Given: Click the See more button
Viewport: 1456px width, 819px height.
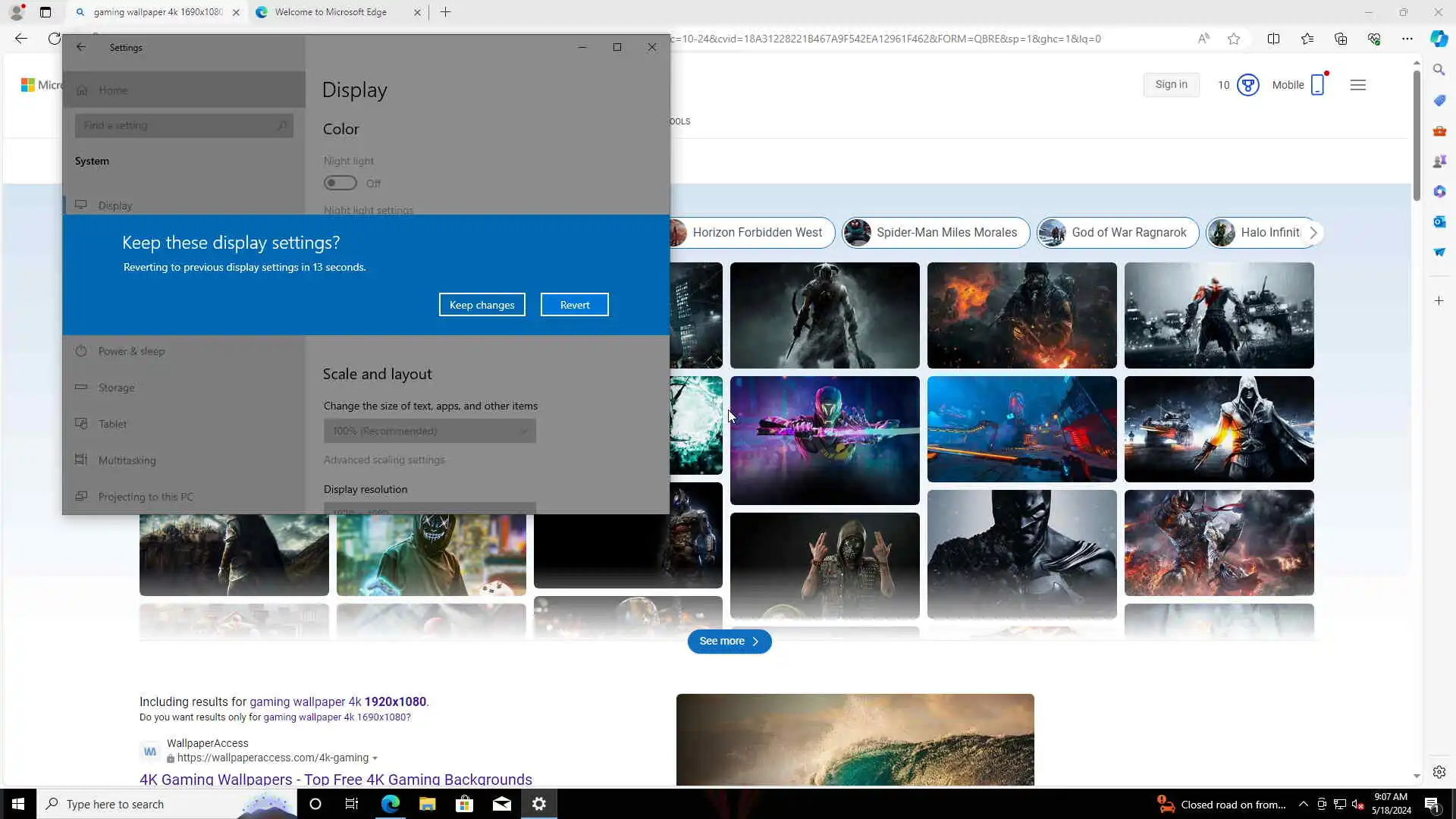Looking at the screenshot, I should point(729,641).
